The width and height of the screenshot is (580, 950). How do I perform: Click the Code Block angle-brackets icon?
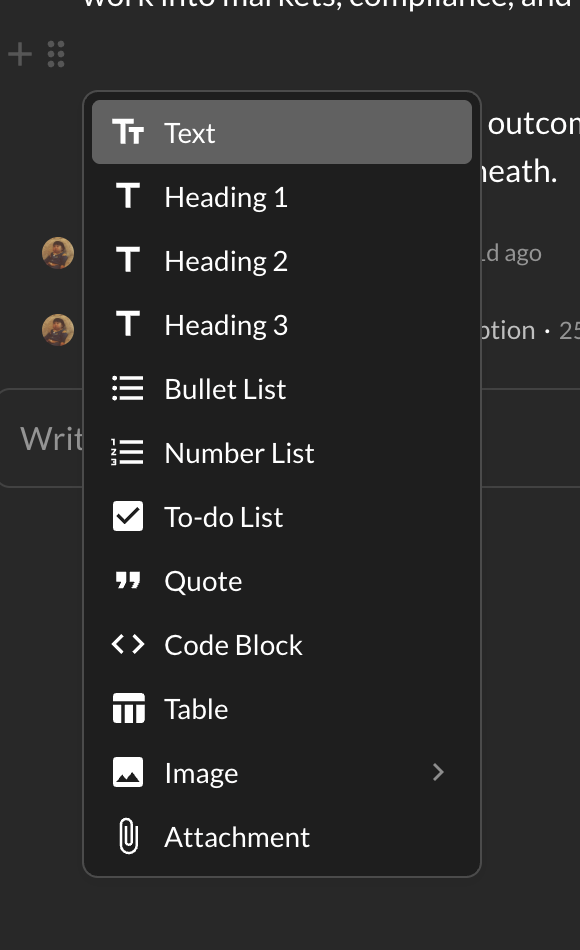tap(128, 644)
